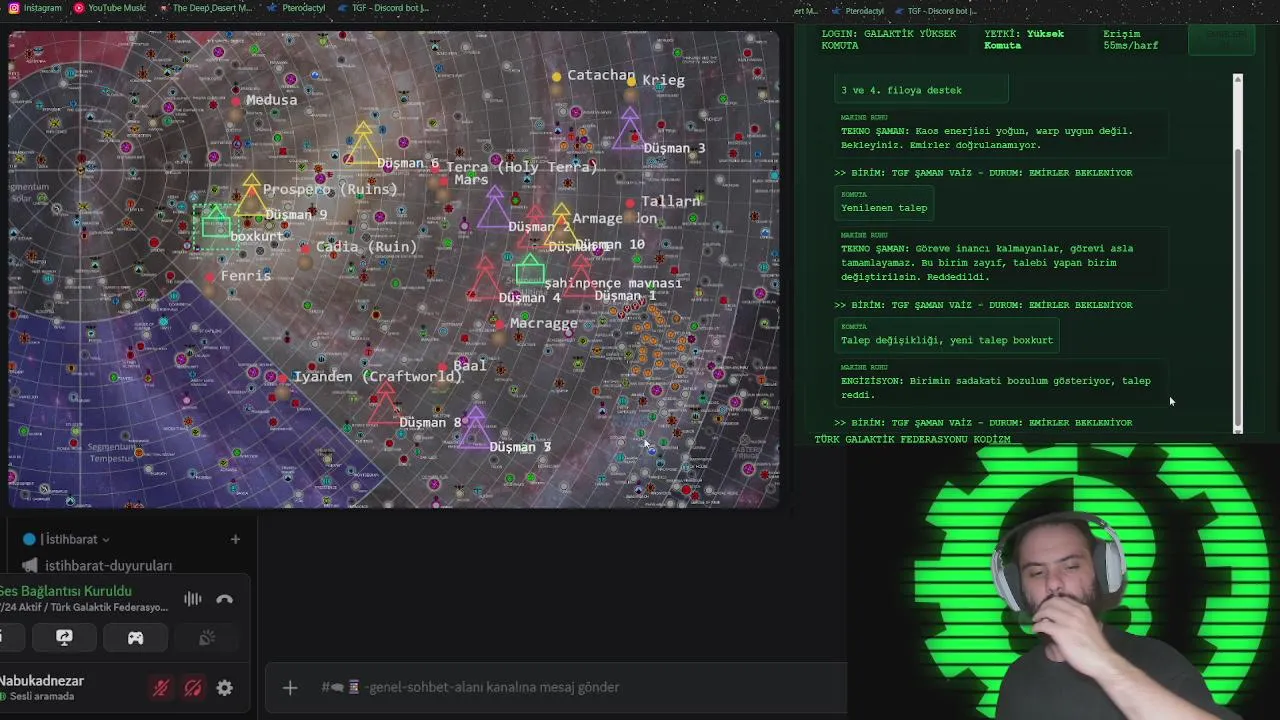Image resolution: width=1280 pixels, height=720 pixels.
Task: Select the red Macragge planet dot
Action: pos(499,324)
